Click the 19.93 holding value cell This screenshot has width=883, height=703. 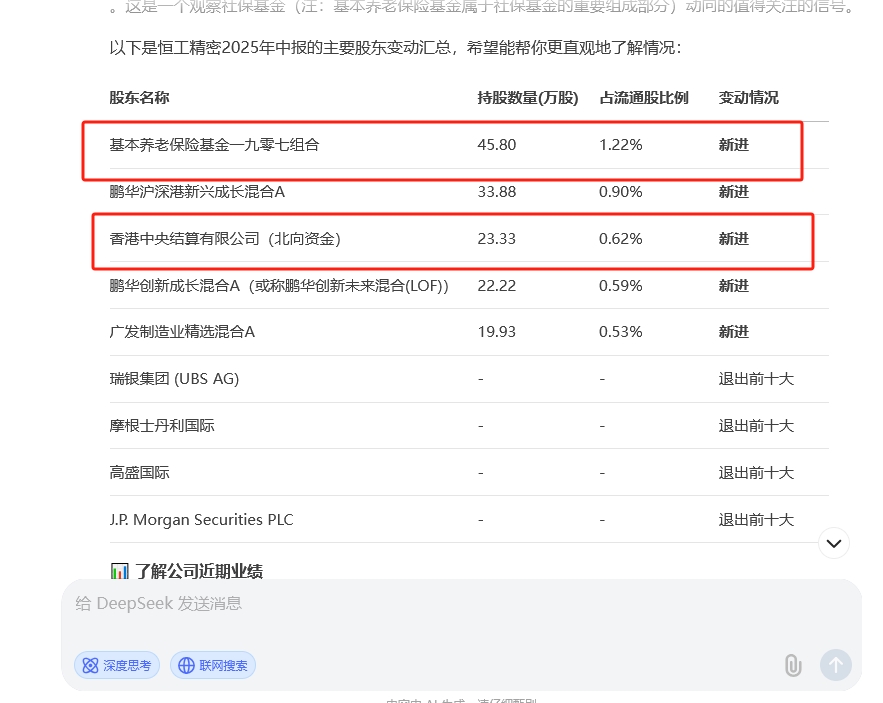pos(497,332)
